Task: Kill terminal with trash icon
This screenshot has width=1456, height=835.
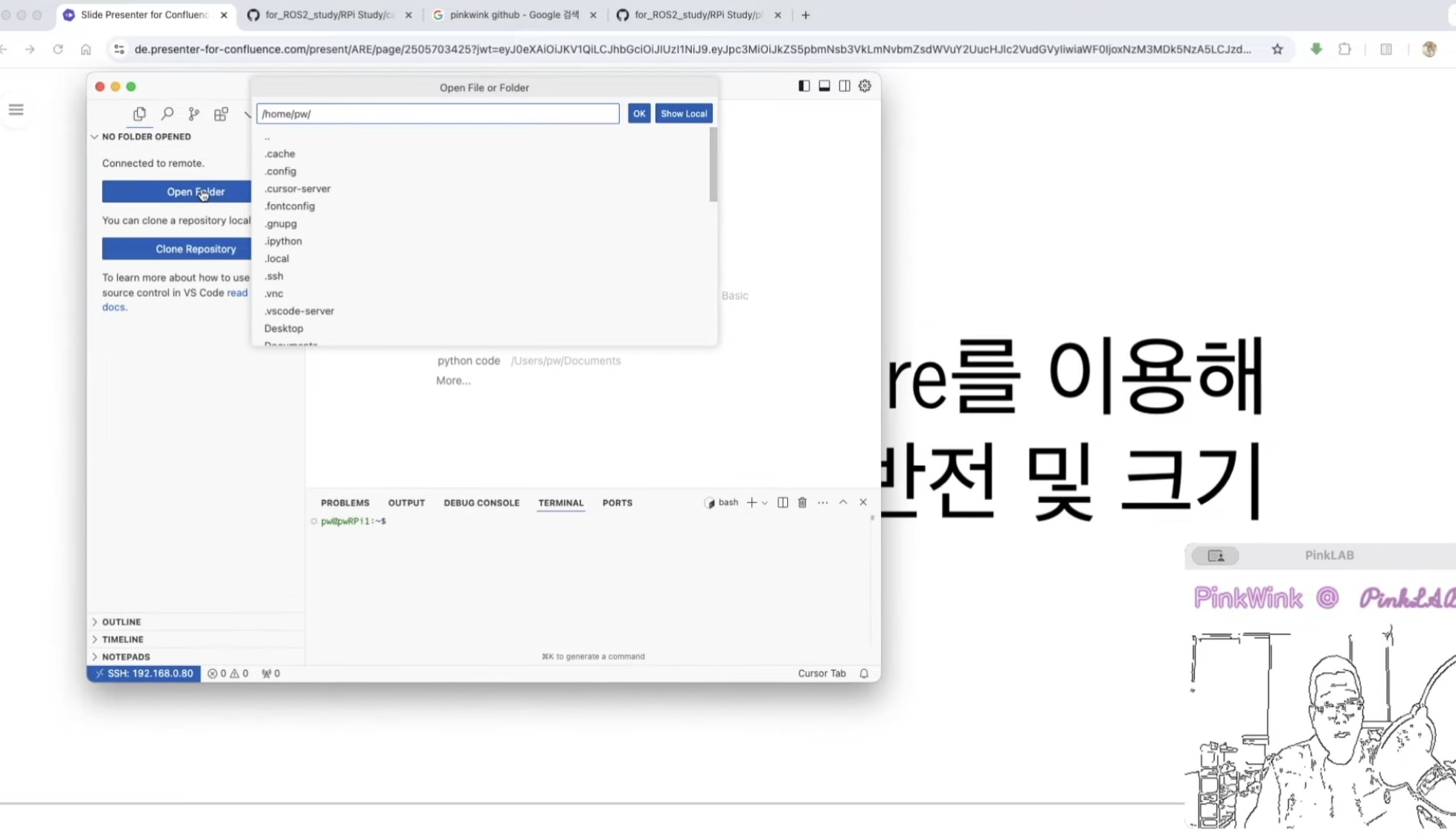Action: (x=802, y=502)
